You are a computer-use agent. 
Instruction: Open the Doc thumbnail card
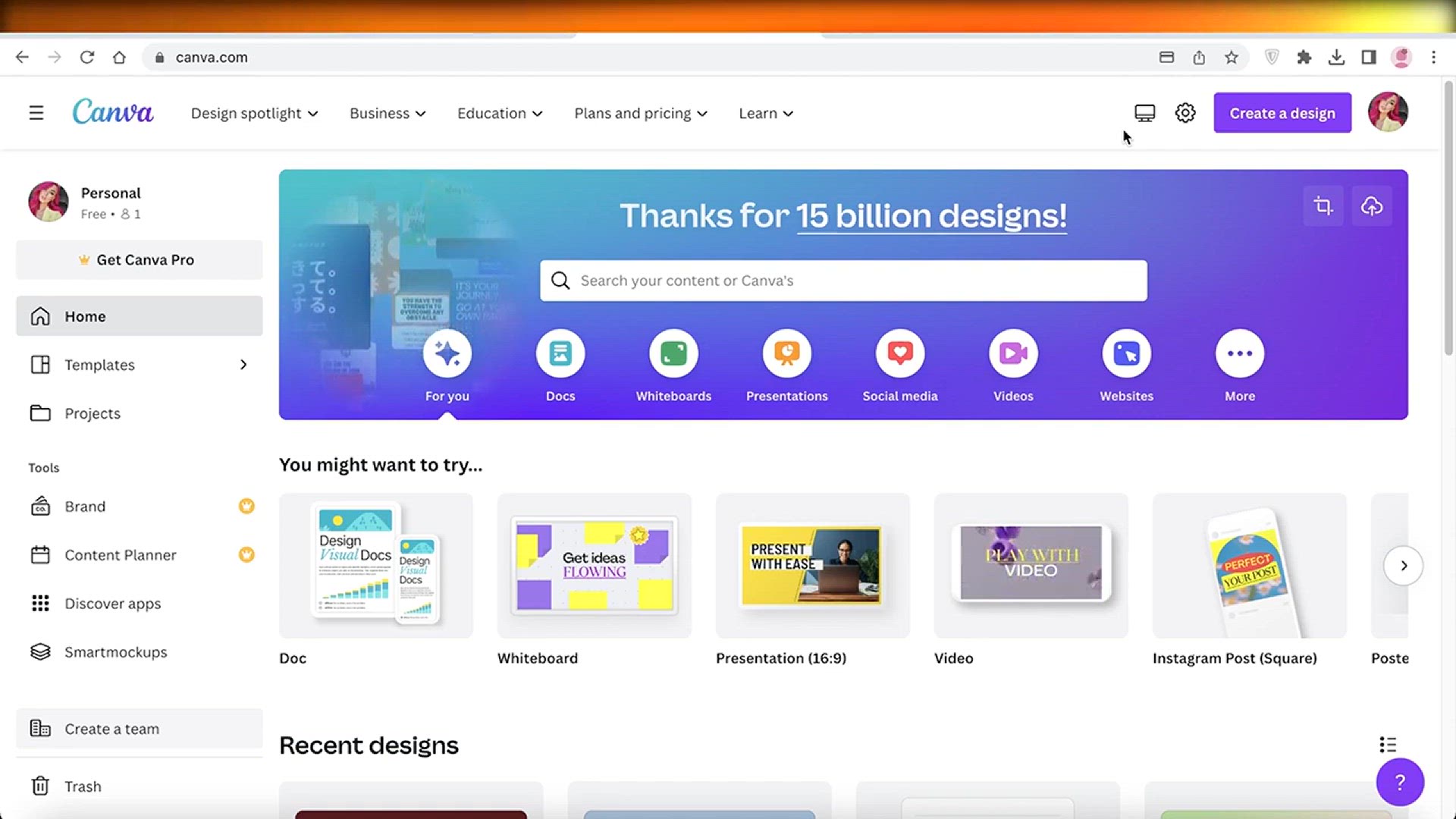click(x=376, y=566)
